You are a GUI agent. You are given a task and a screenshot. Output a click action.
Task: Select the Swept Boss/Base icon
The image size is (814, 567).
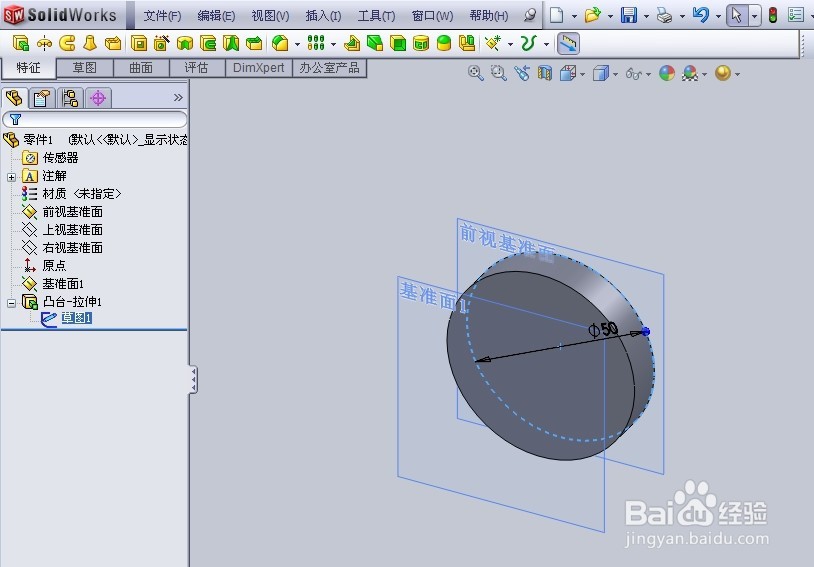click(67, 43)
